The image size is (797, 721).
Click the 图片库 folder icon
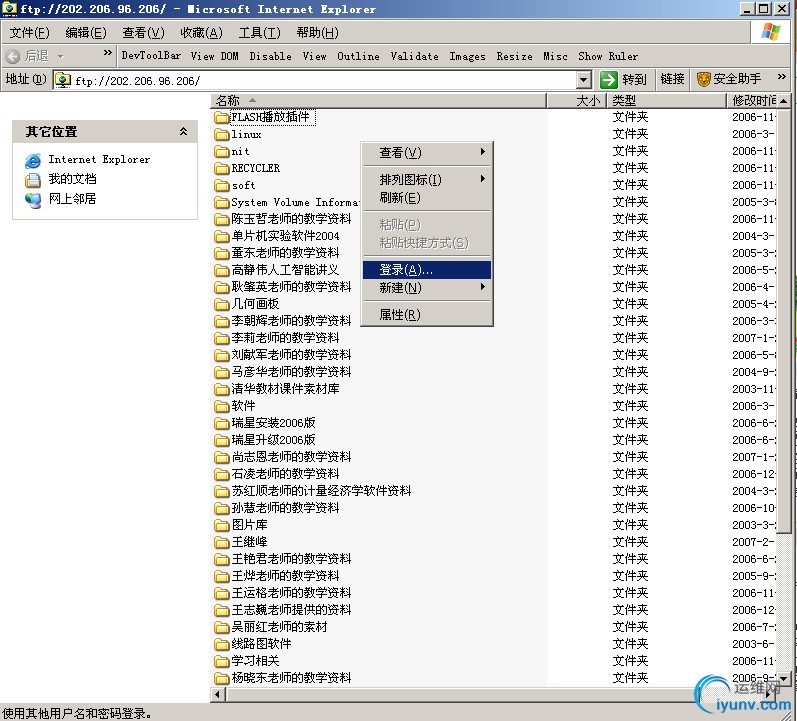click(x=222, y=525)
